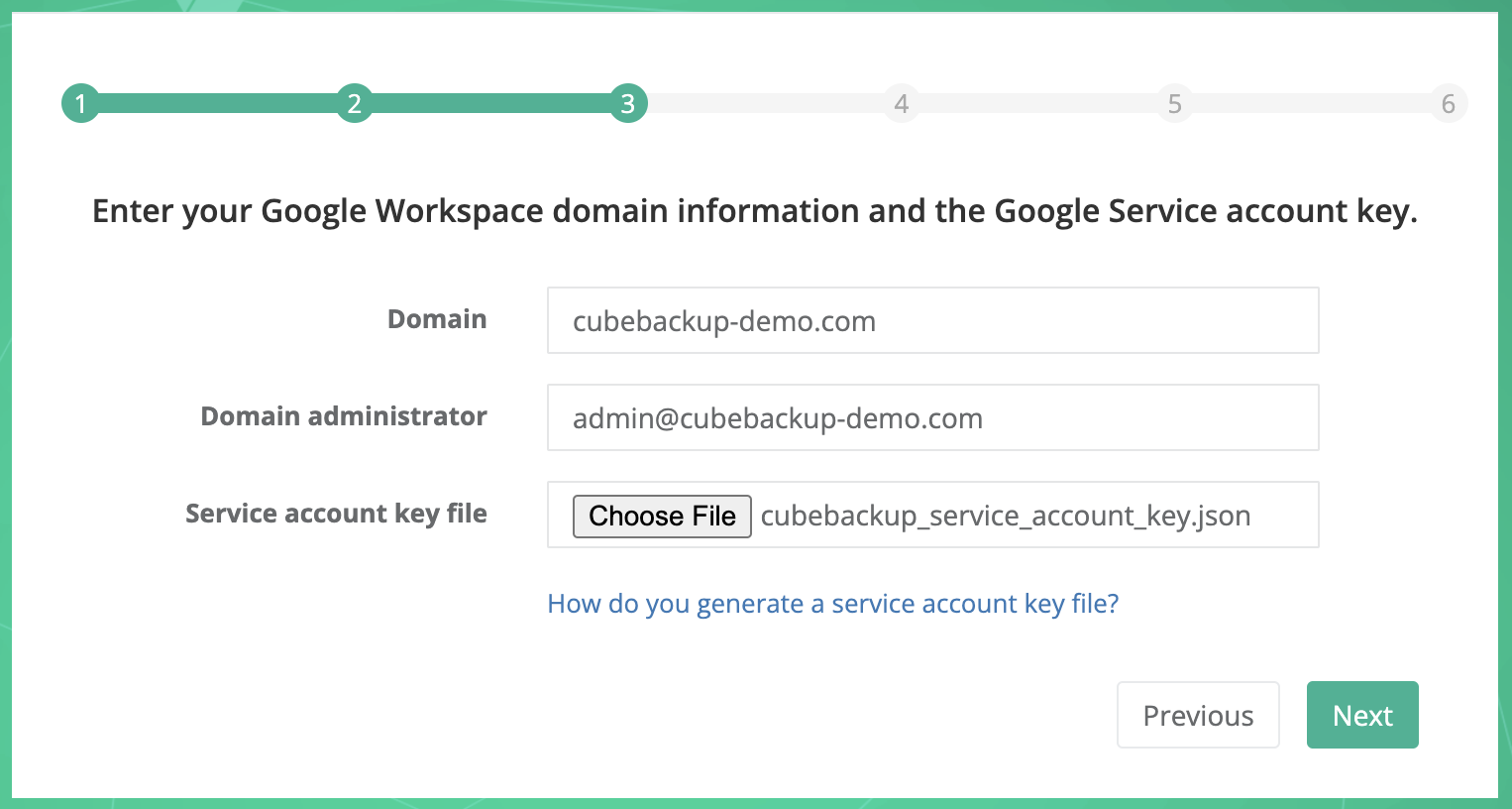Click inside the Domain administrator field
The image size is (1512, 809).
[x=931, y=416]
